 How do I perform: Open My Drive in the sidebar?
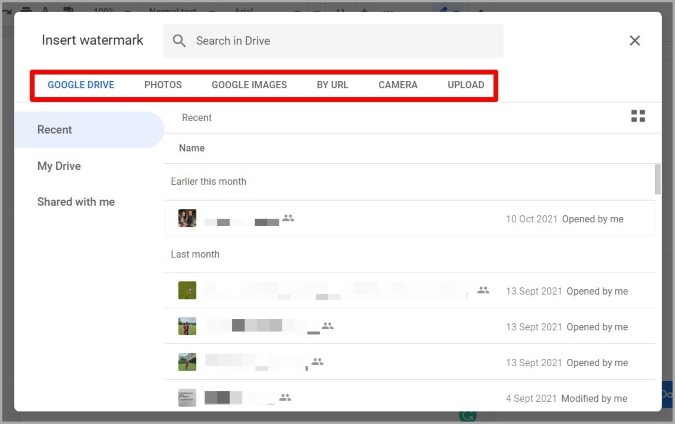(x=59, y=166)
